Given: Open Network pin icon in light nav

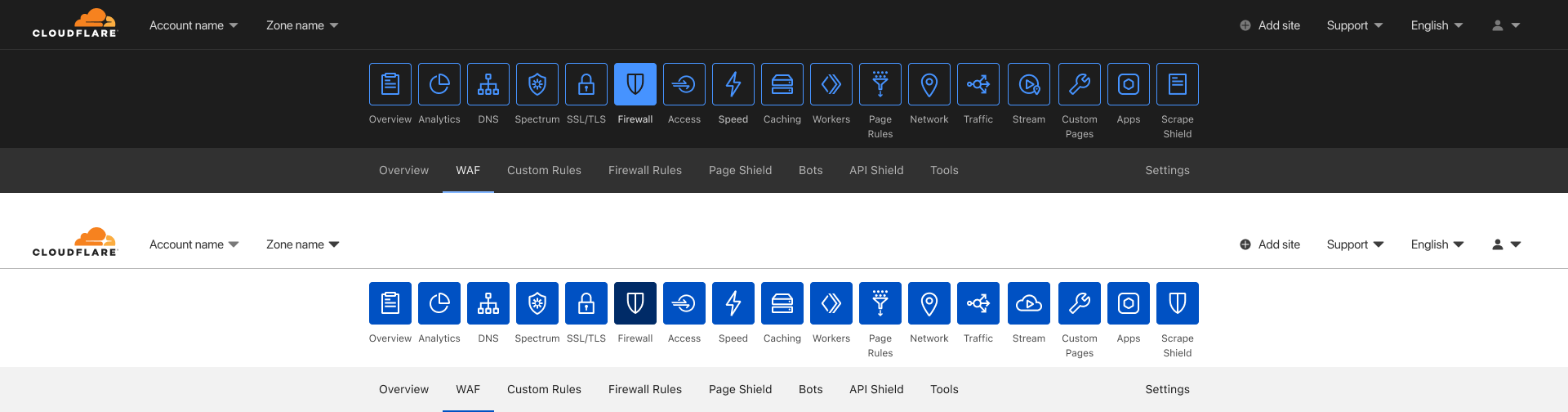Looking at the screenshot, I should (x=929, y=303).
